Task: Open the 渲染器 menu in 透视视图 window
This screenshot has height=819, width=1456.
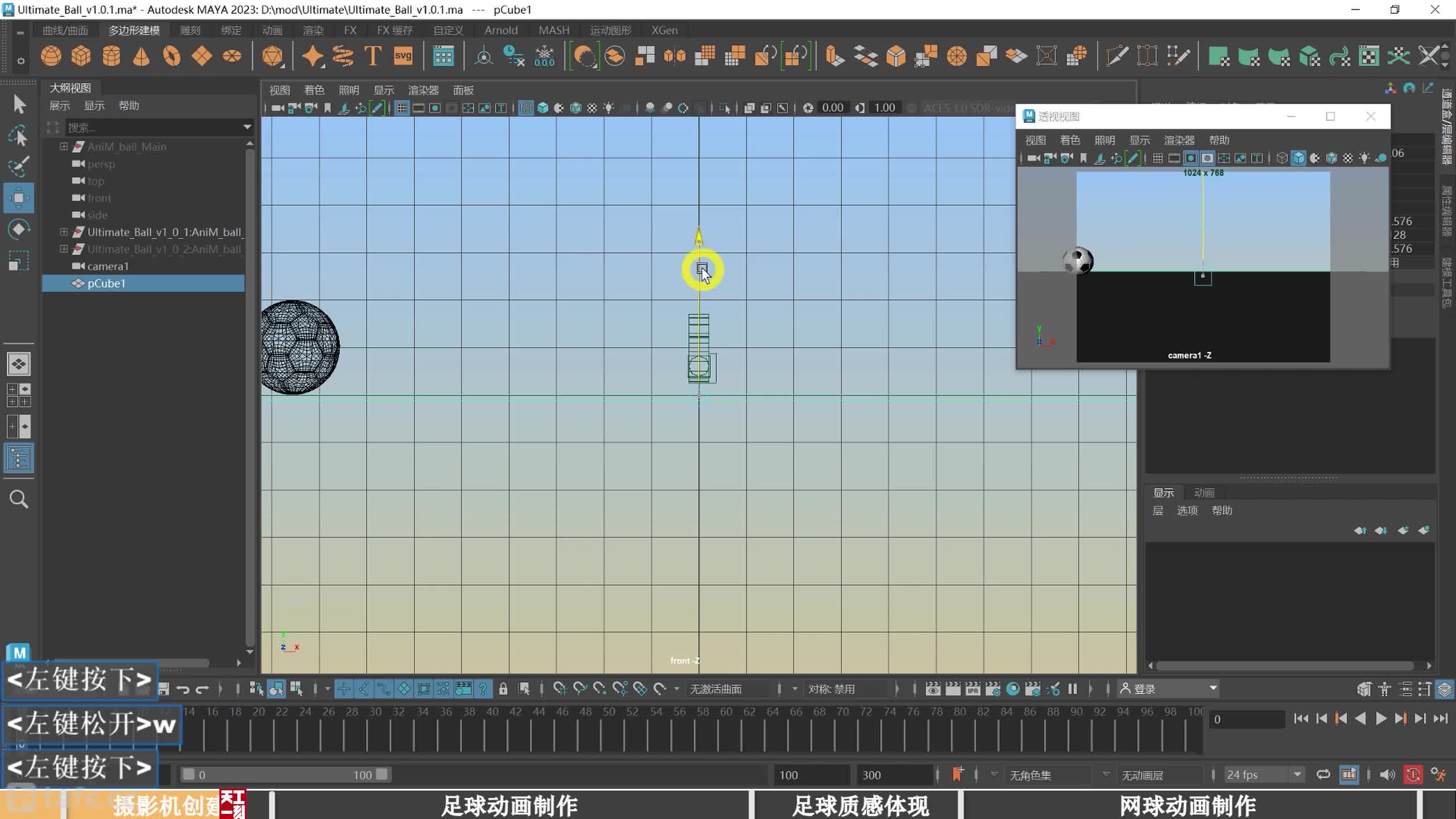Action: (1179, 140)
